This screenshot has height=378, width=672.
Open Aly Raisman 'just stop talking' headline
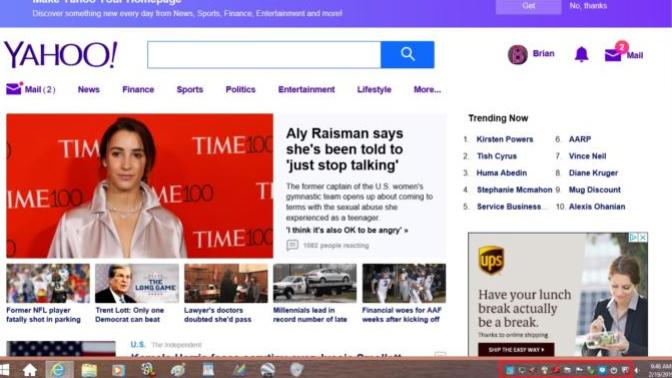(x=345, y=149)
